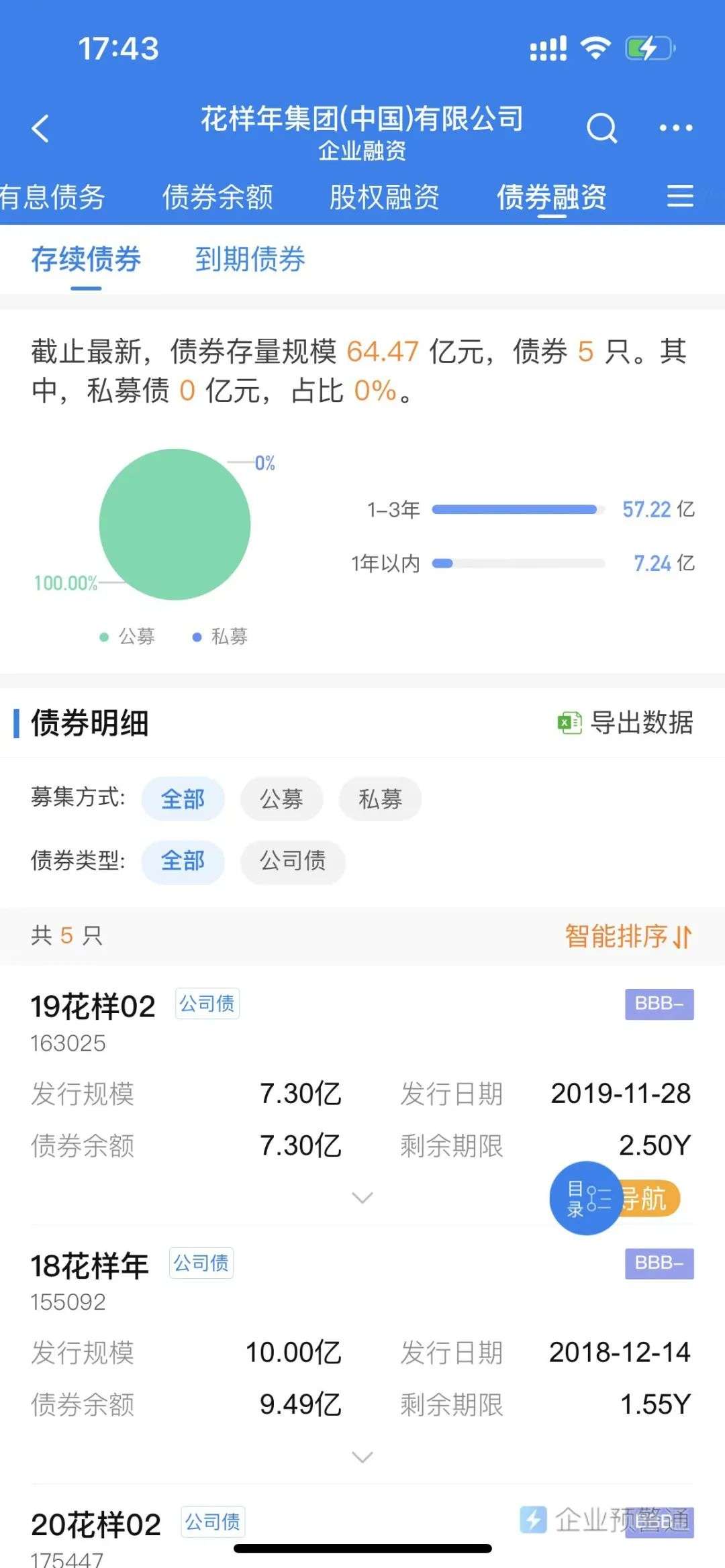Toggle 私募 legend item in pie chart
The height and width of the screenshot is (1568, 725).
tap(220, 636)
